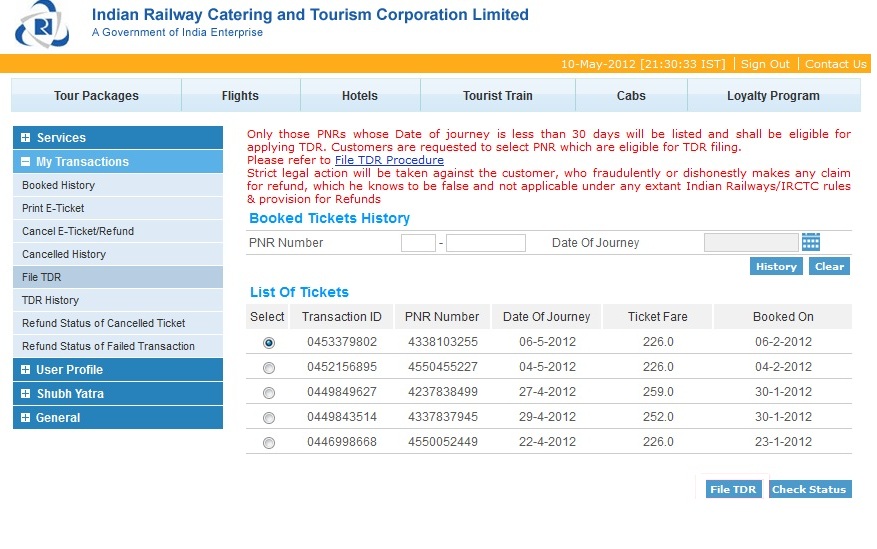Select radio button for PNR 4338103255

[268, 343]
